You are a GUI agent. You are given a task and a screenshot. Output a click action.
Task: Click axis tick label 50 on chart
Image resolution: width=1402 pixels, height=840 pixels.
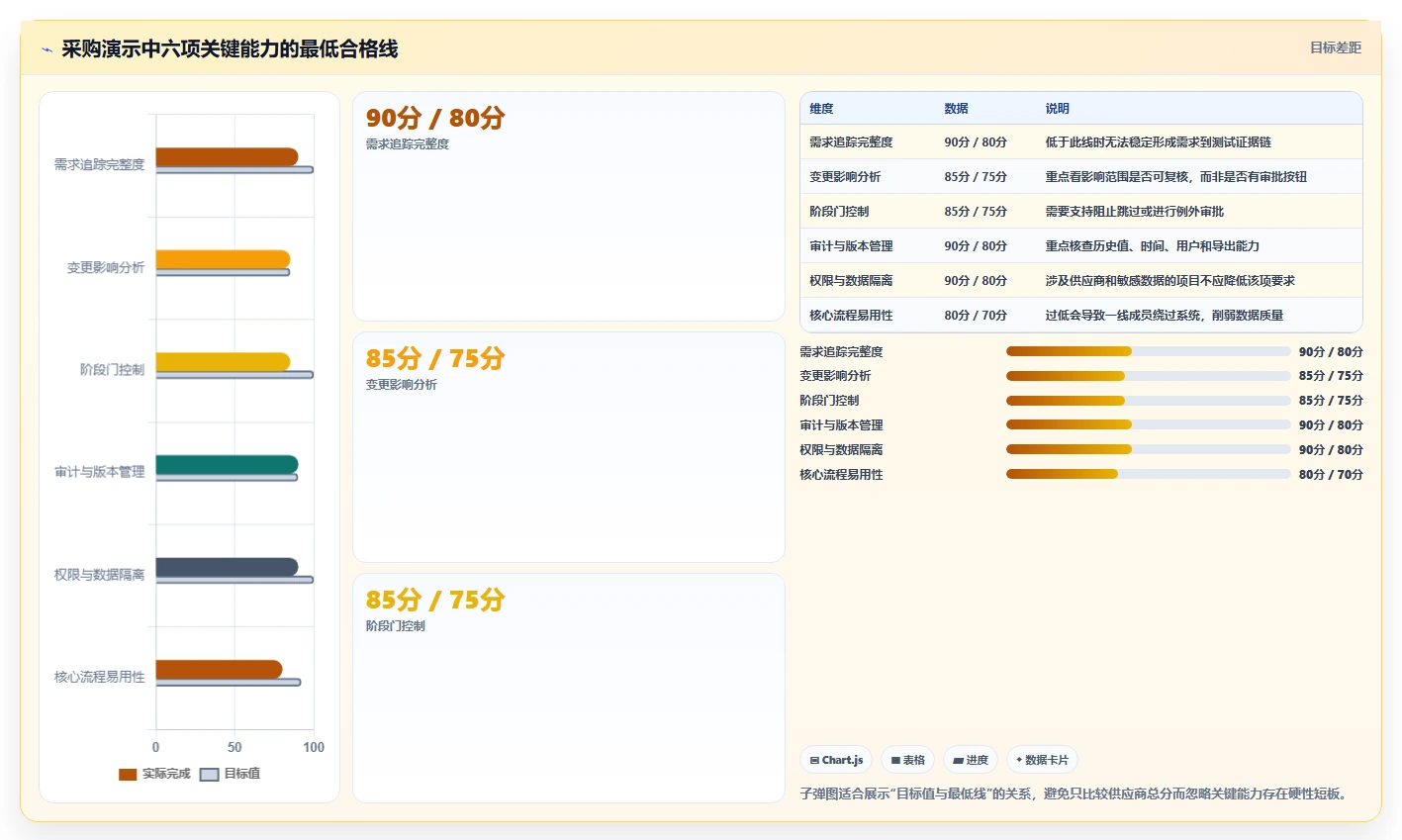tap(234, 747)
